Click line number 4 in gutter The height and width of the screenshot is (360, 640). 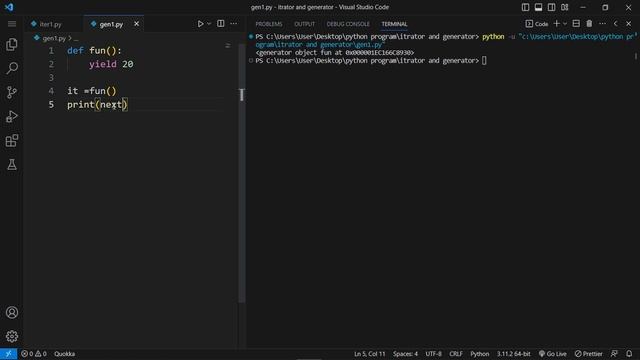[x=51, y=91]
